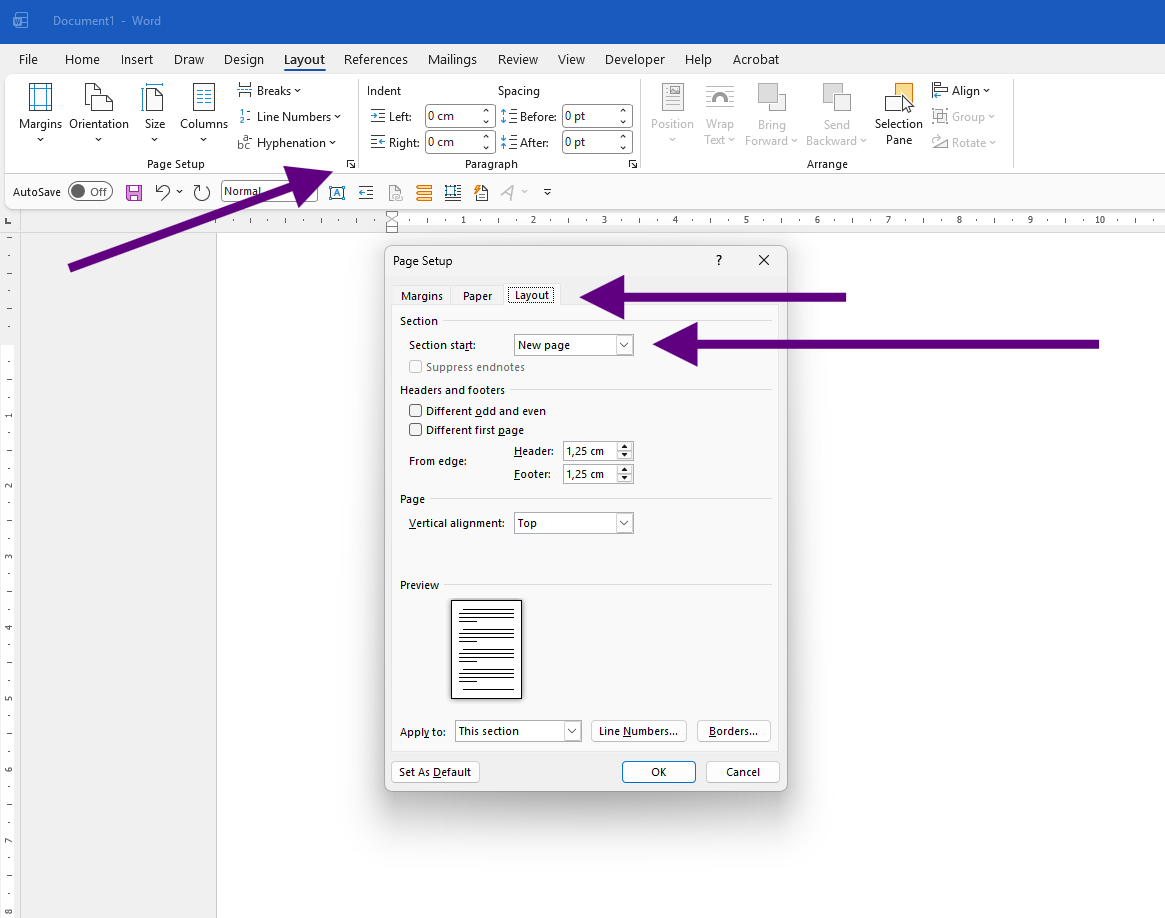Open the Align menu
Viewport: 1165px width, 918px height.
click(961, 91)
